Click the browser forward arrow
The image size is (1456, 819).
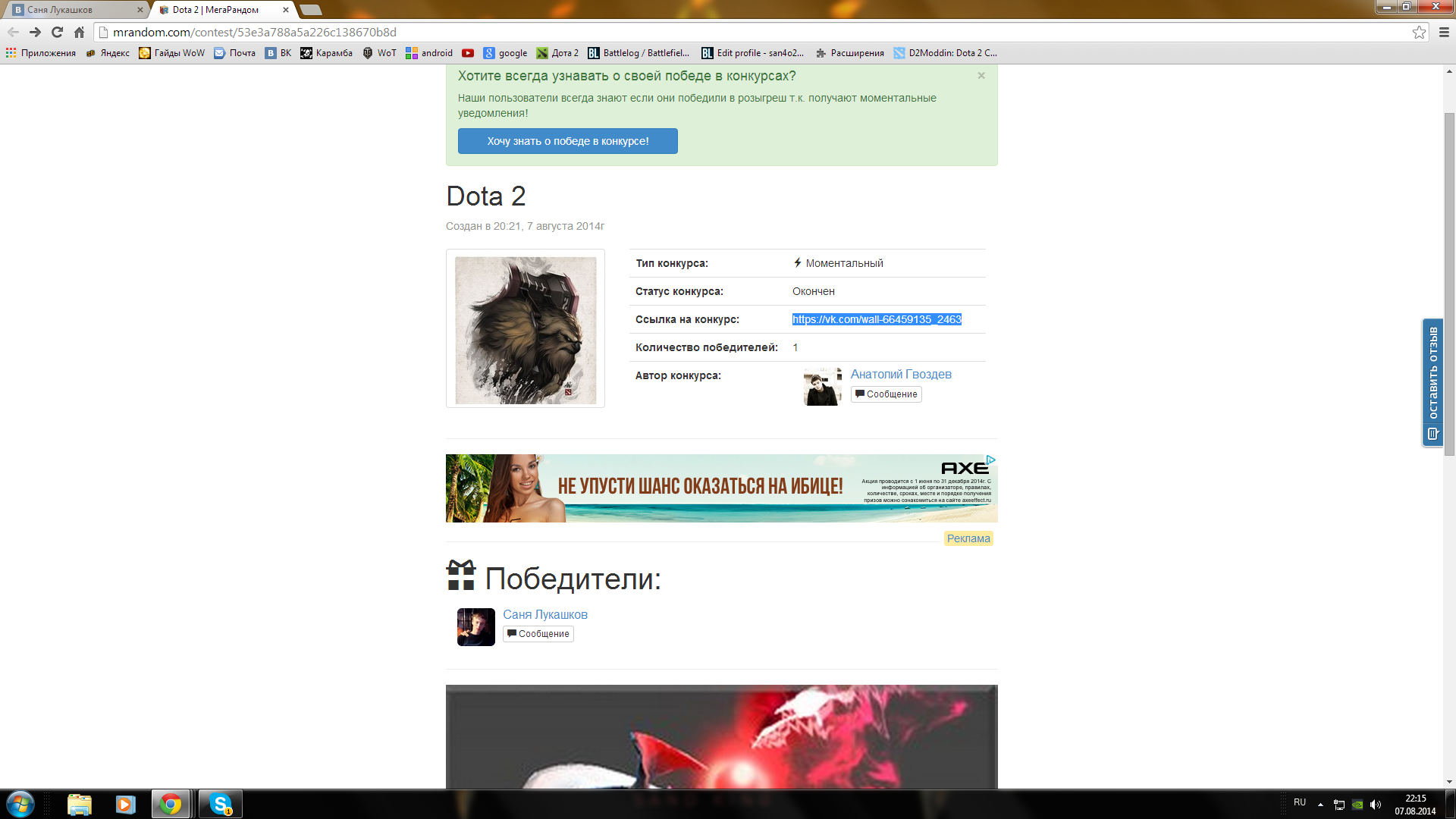coord(35,32)
